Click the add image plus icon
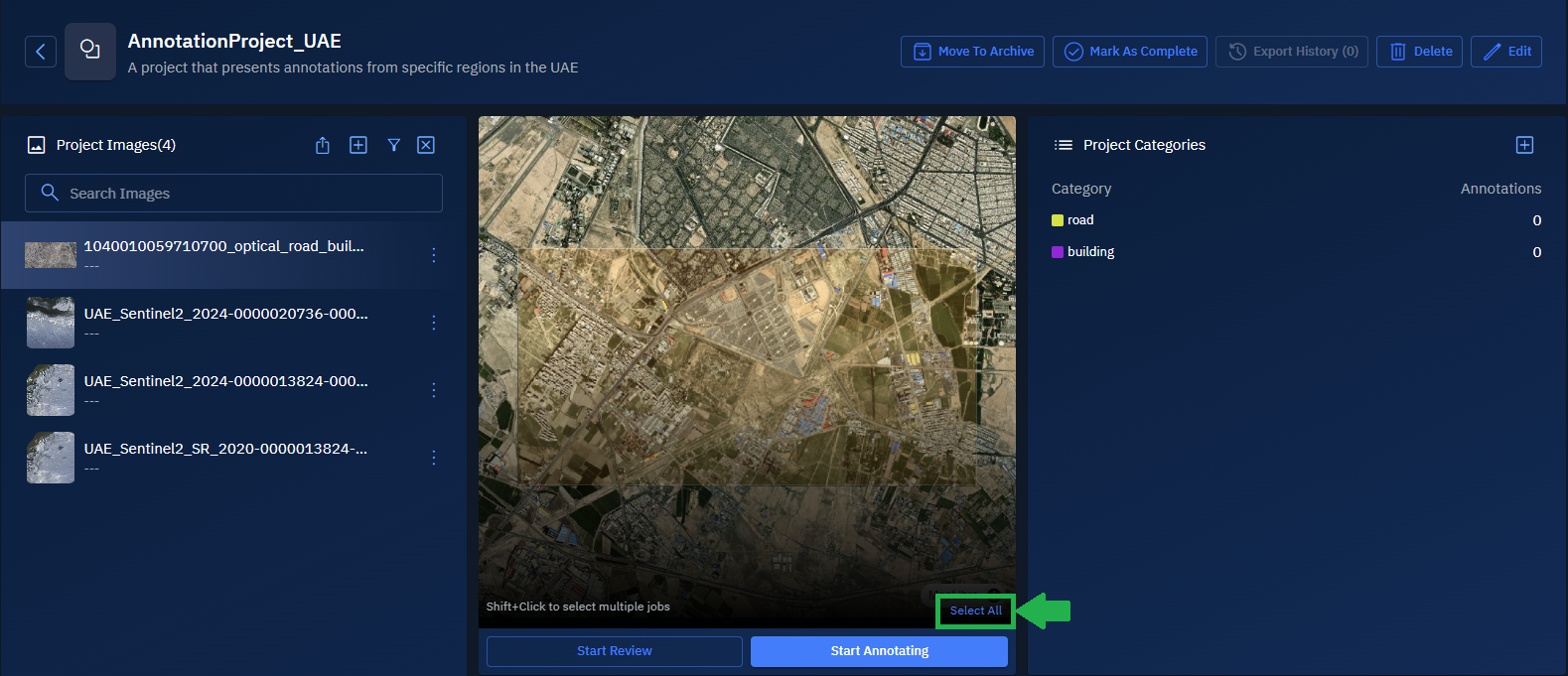The image size is (1568, 676). (x=358, y=146)
